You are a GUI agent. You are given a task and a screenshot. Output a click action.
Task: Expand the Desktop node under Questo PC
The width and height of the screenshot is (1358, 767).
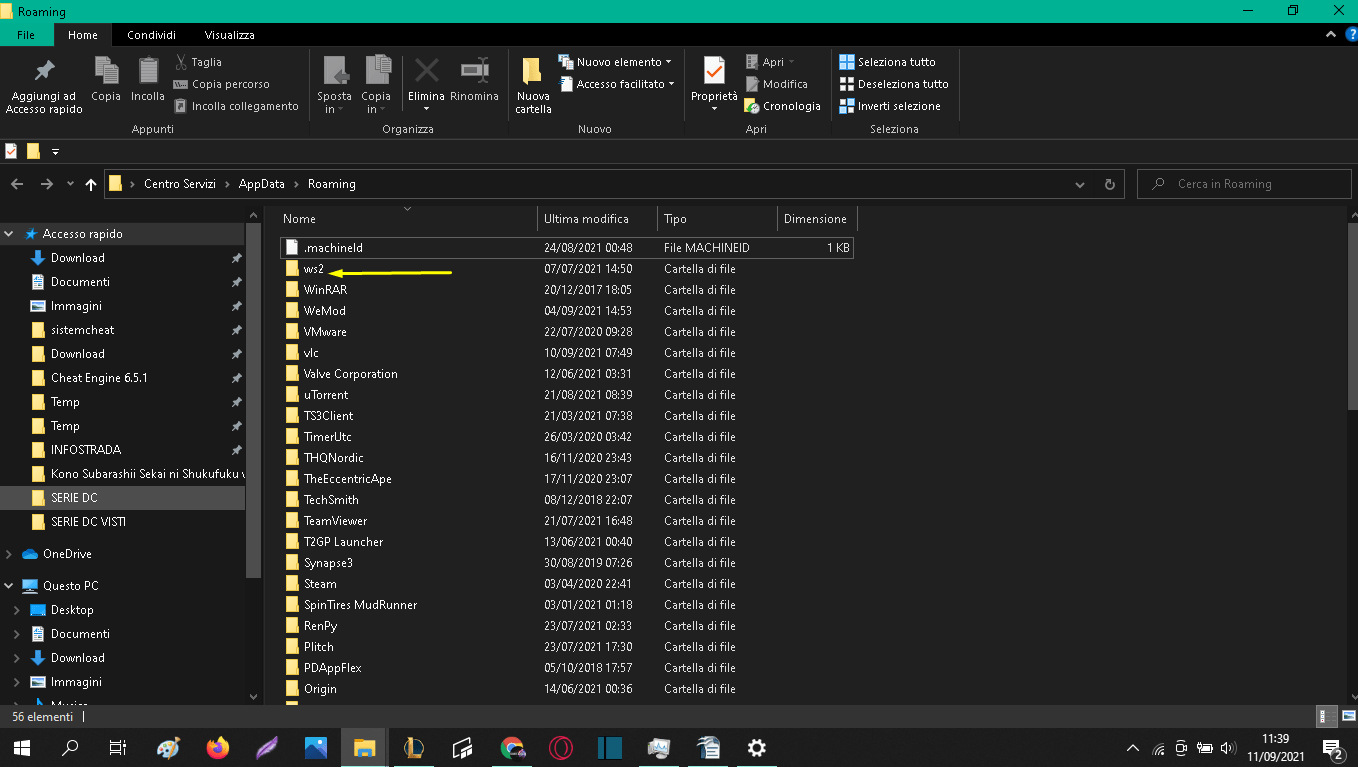click(x=17, y=610)
